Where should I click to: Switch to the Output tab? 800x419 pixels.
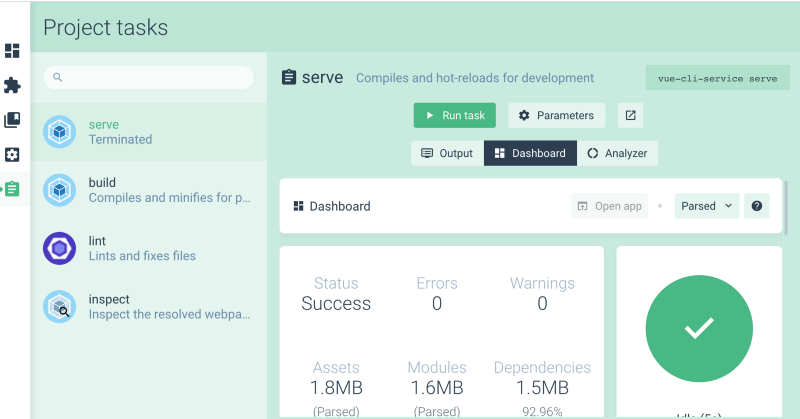click(447, 153)
